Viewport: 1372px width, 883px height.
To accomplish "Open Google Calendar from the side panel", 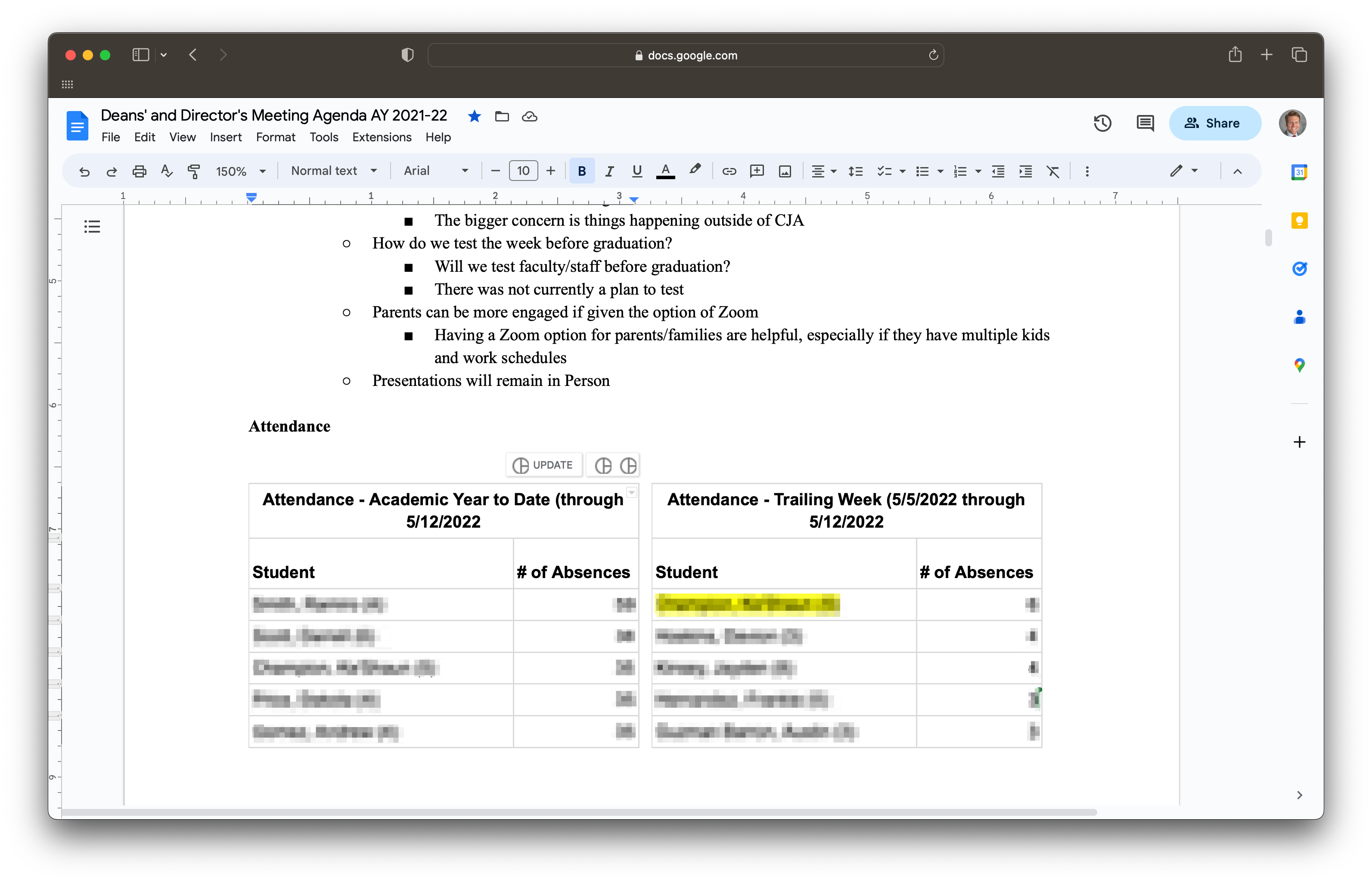I will point(1299,171).
